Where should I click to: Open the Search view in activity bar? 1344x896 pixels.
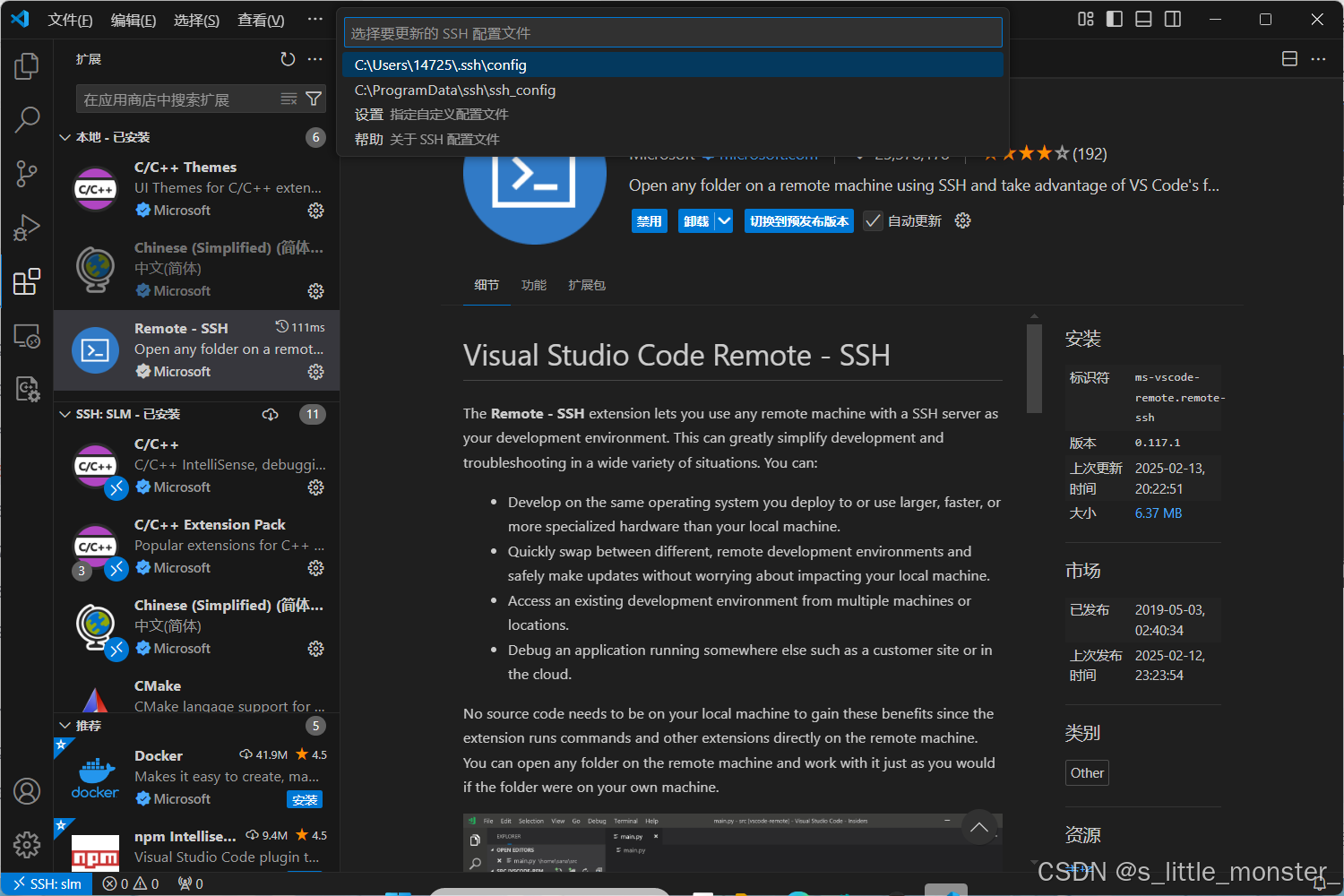(27, 119)
